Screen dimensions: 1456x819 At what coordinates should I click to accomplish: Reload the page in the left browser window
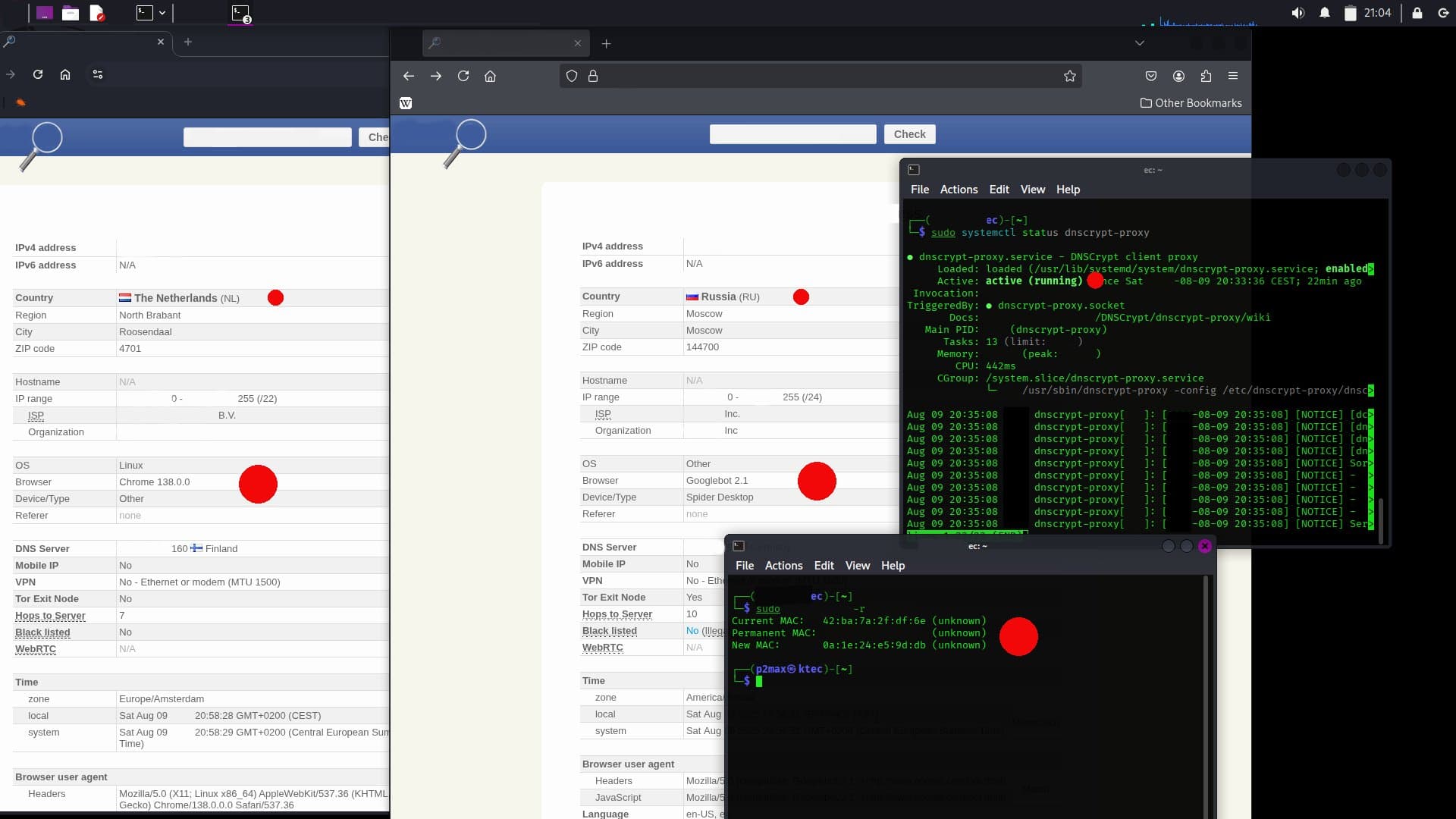38,74
